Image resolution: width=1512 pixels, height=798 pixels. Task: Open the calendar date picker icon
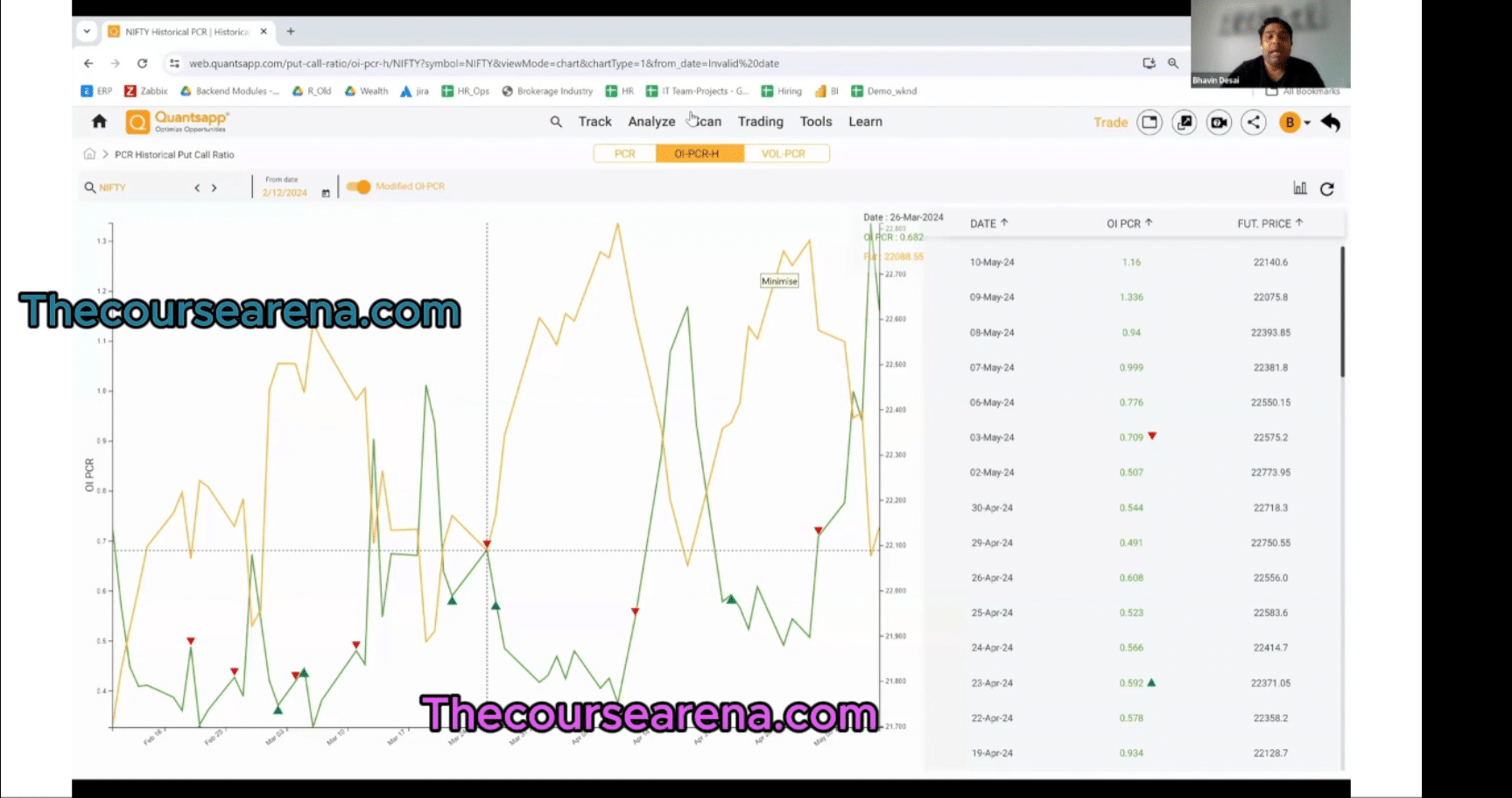click(326, 193)
